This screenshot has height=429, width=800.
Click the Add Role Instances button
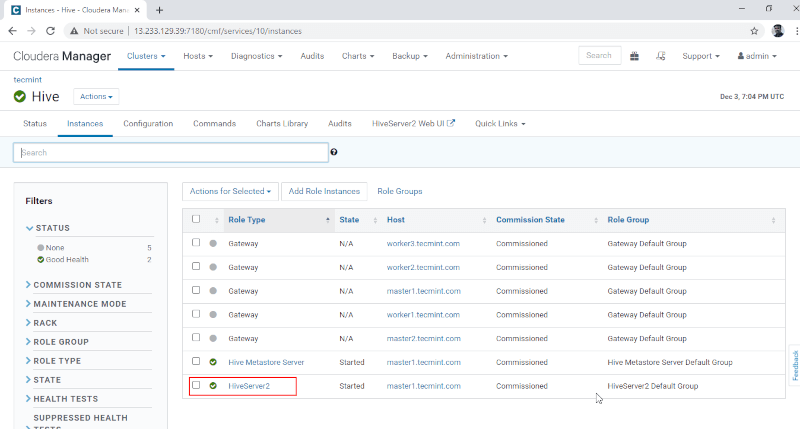point(323,191)
